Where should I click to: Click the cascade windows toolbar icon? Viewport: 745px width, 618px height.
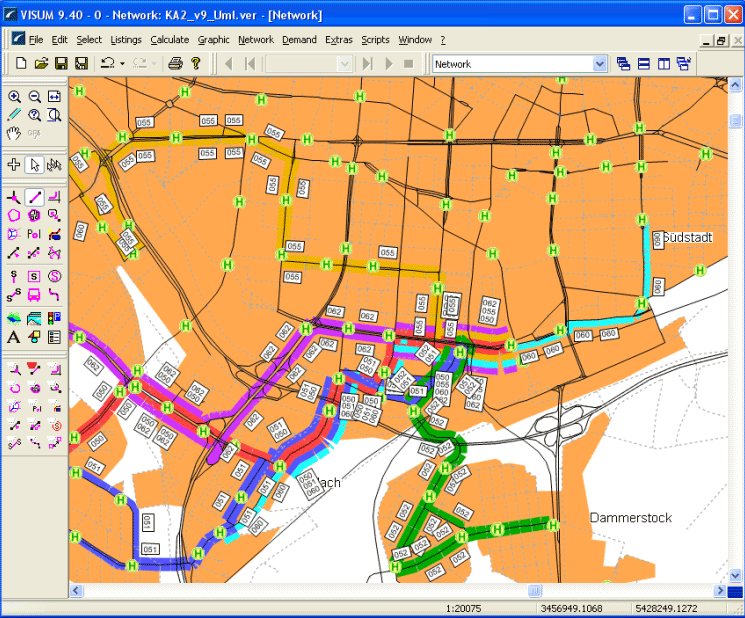pos(623,64)
